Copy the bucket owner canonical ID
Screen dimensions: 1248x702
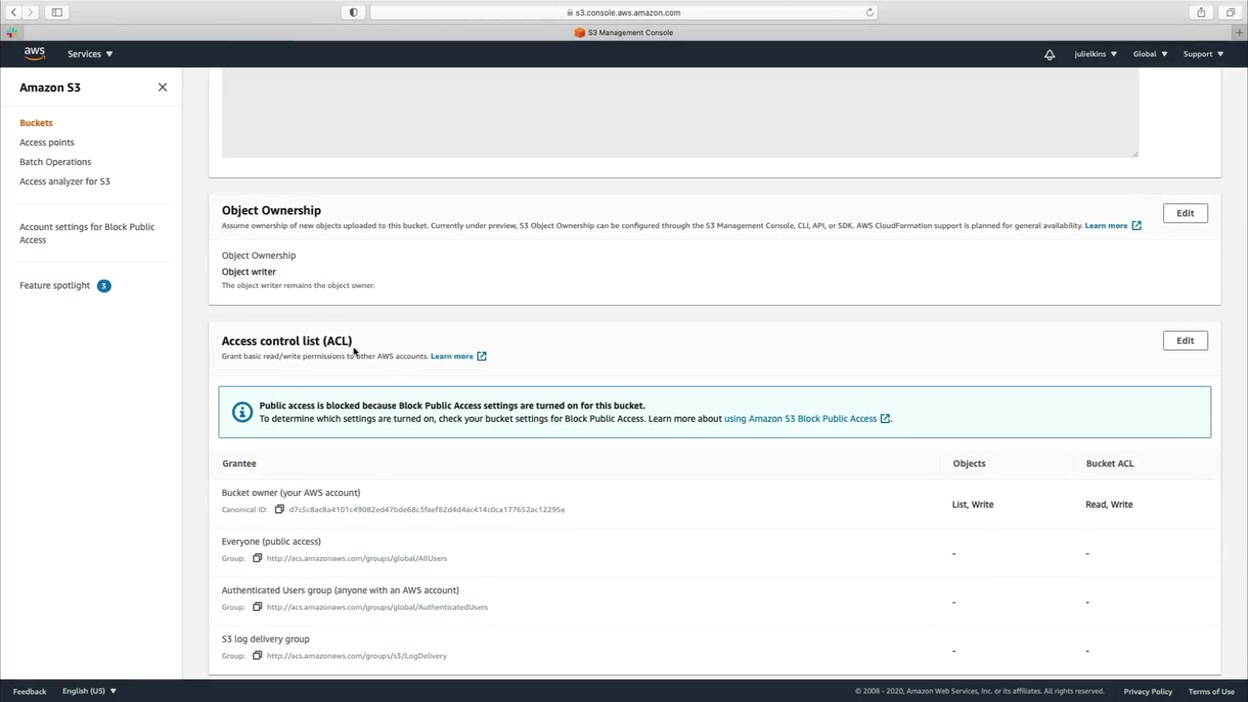[279, 509]
